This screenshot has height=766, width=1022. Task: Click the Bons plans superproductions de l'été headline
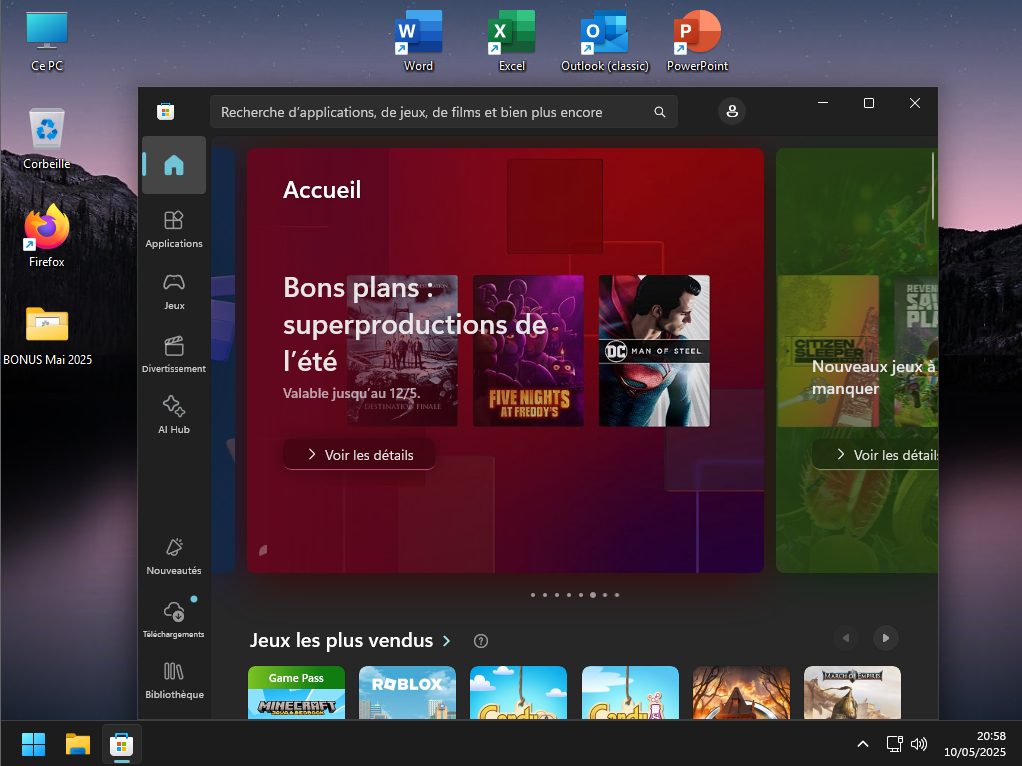415,324
